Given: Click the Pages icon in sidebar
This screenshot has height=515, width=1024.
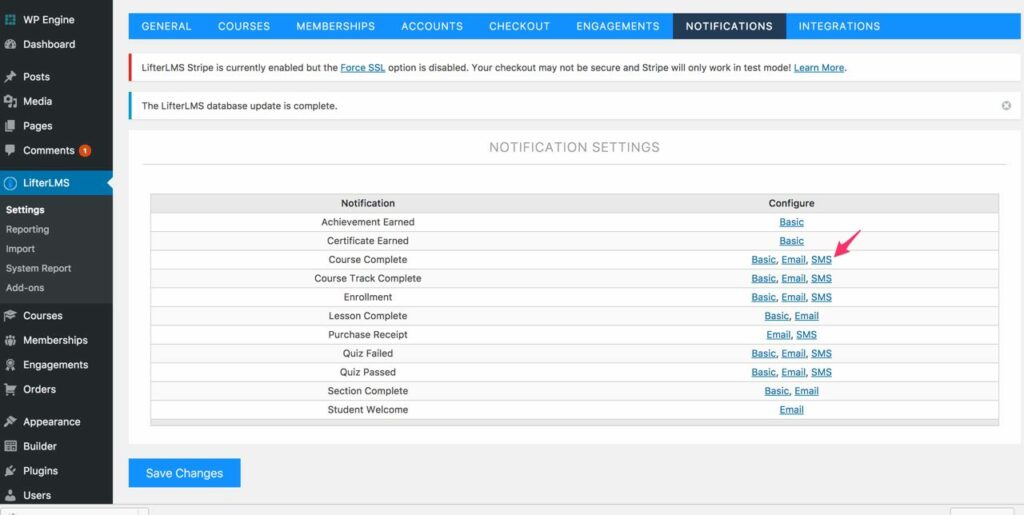Looking at the screenshot, I should click(10, 126).
